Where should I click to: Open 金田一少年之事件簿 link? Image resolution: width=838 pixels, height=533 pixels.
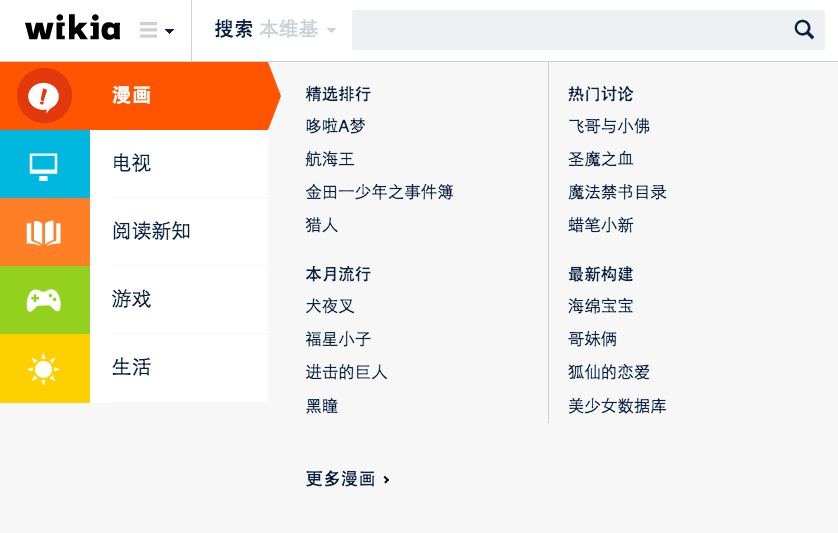coord(379,192)
